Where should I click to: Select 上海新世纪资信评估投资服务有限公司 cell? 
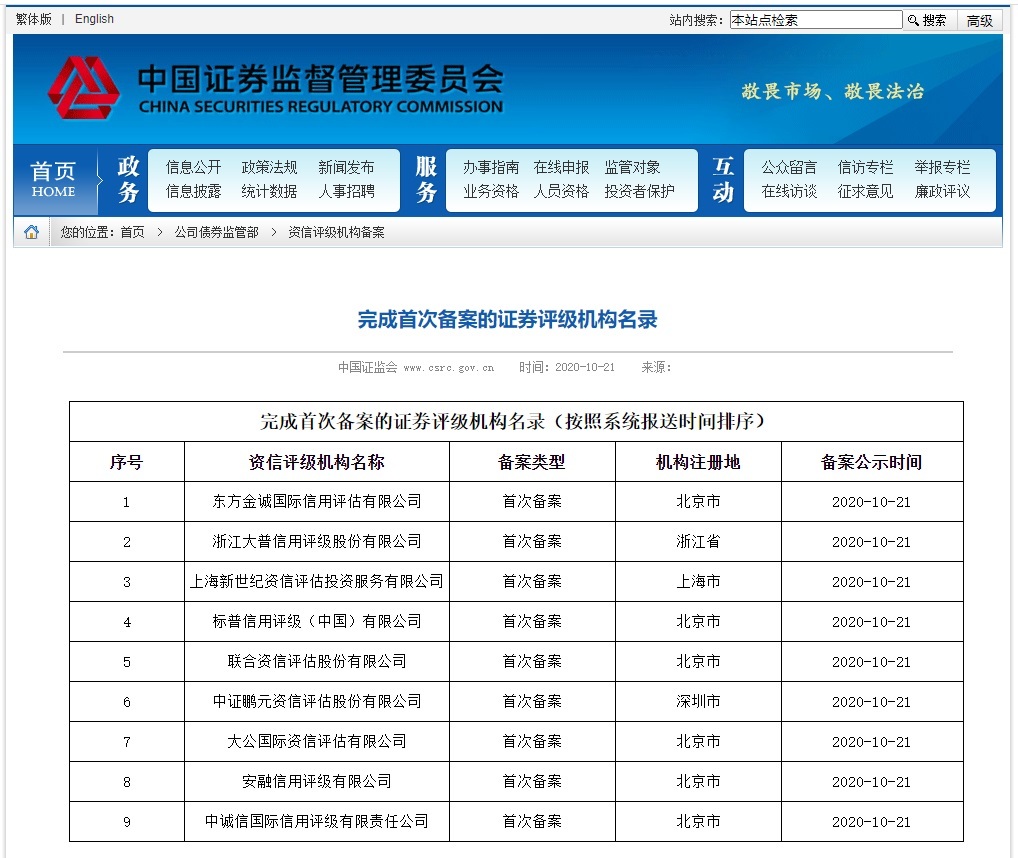[x=316, y=581]
